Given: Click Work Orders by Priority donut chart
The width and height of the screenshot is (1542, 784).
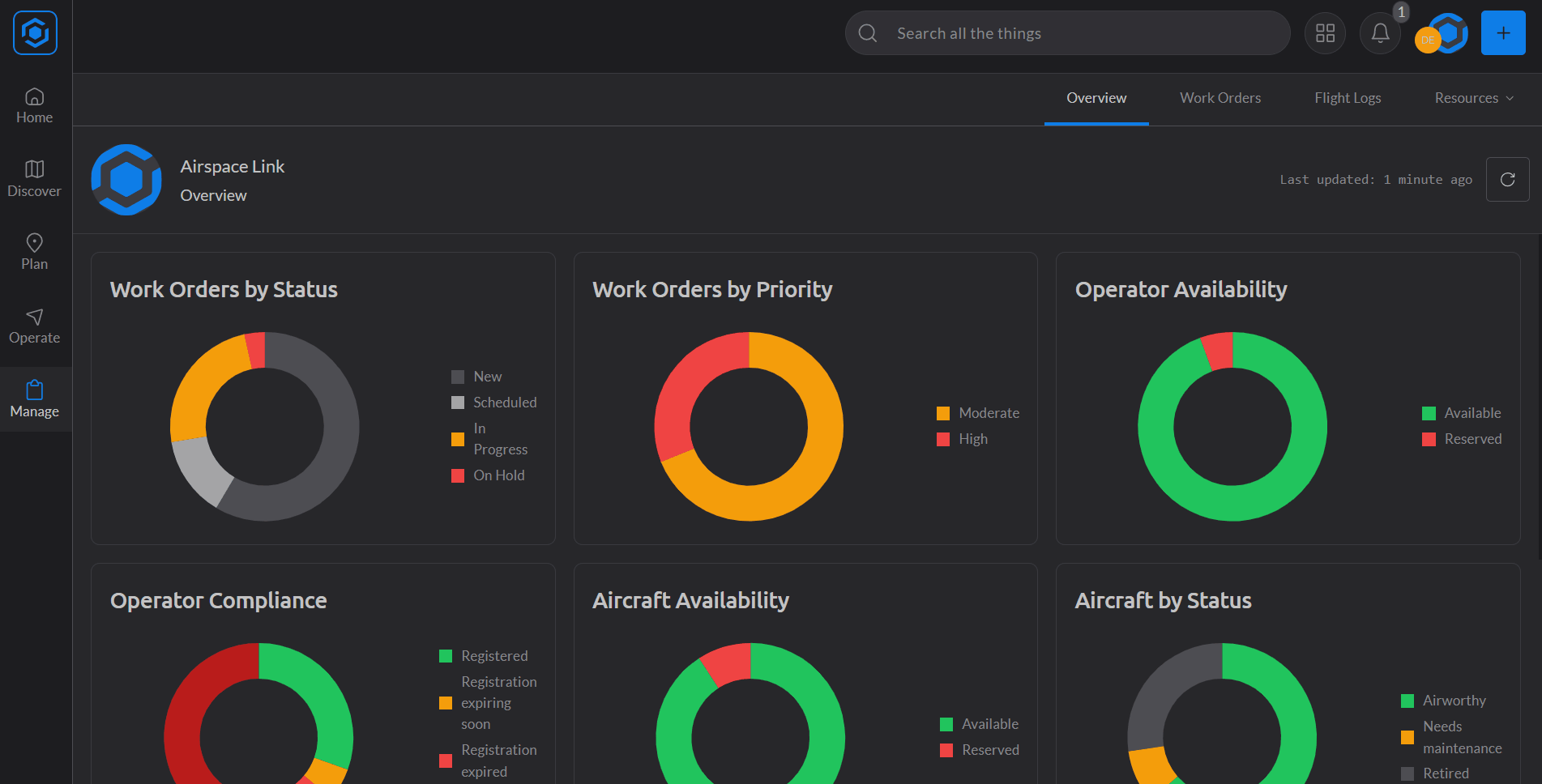Looking at the screenshot, I should tap(749, 427).
